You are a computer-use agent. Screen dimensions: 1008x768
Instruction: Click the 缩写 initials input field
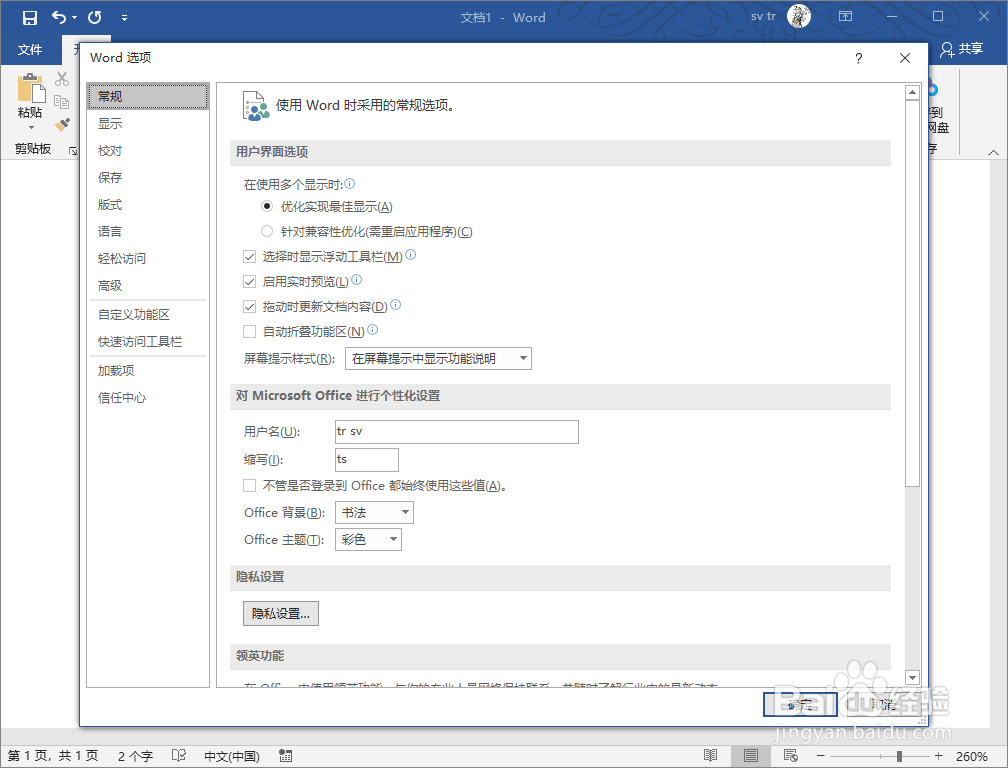coord(367,460)
